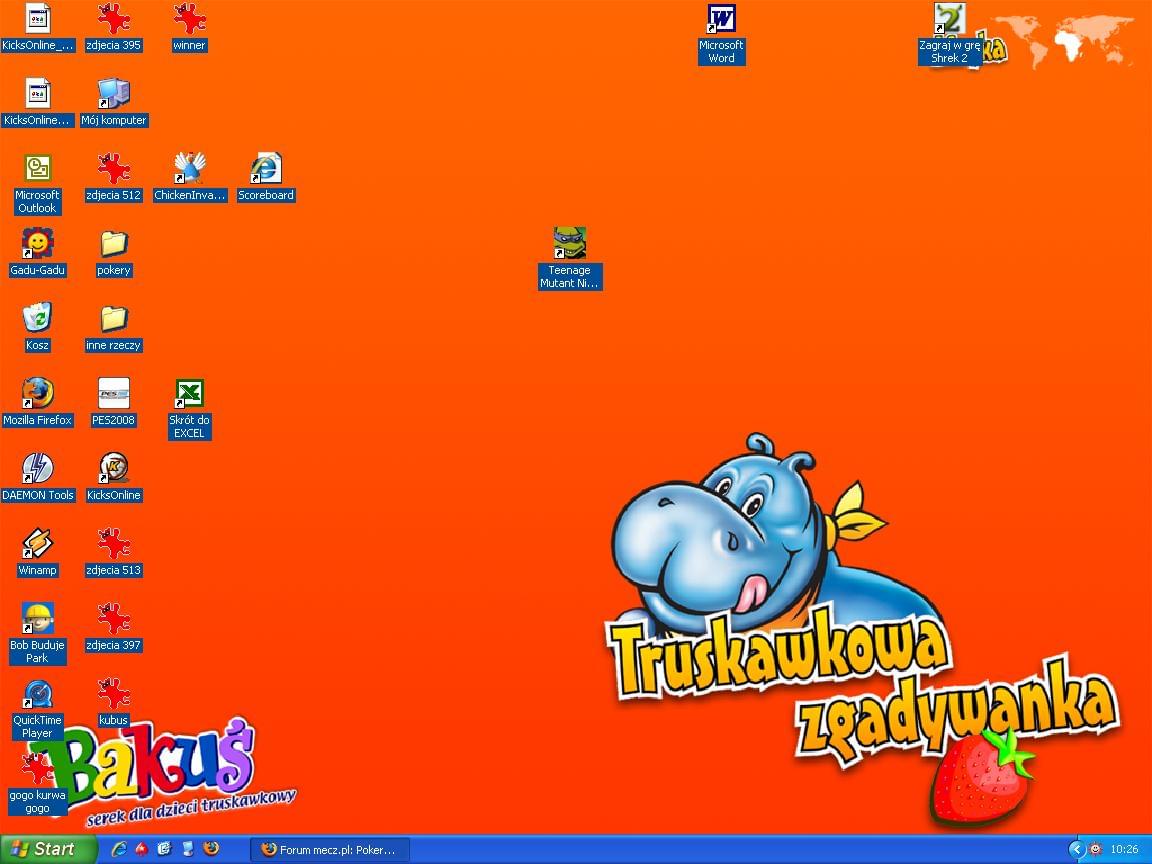Open the 'Mój komputer' desktop icon
Viewport: 1152px width, 864px height.
pos(113,102)
